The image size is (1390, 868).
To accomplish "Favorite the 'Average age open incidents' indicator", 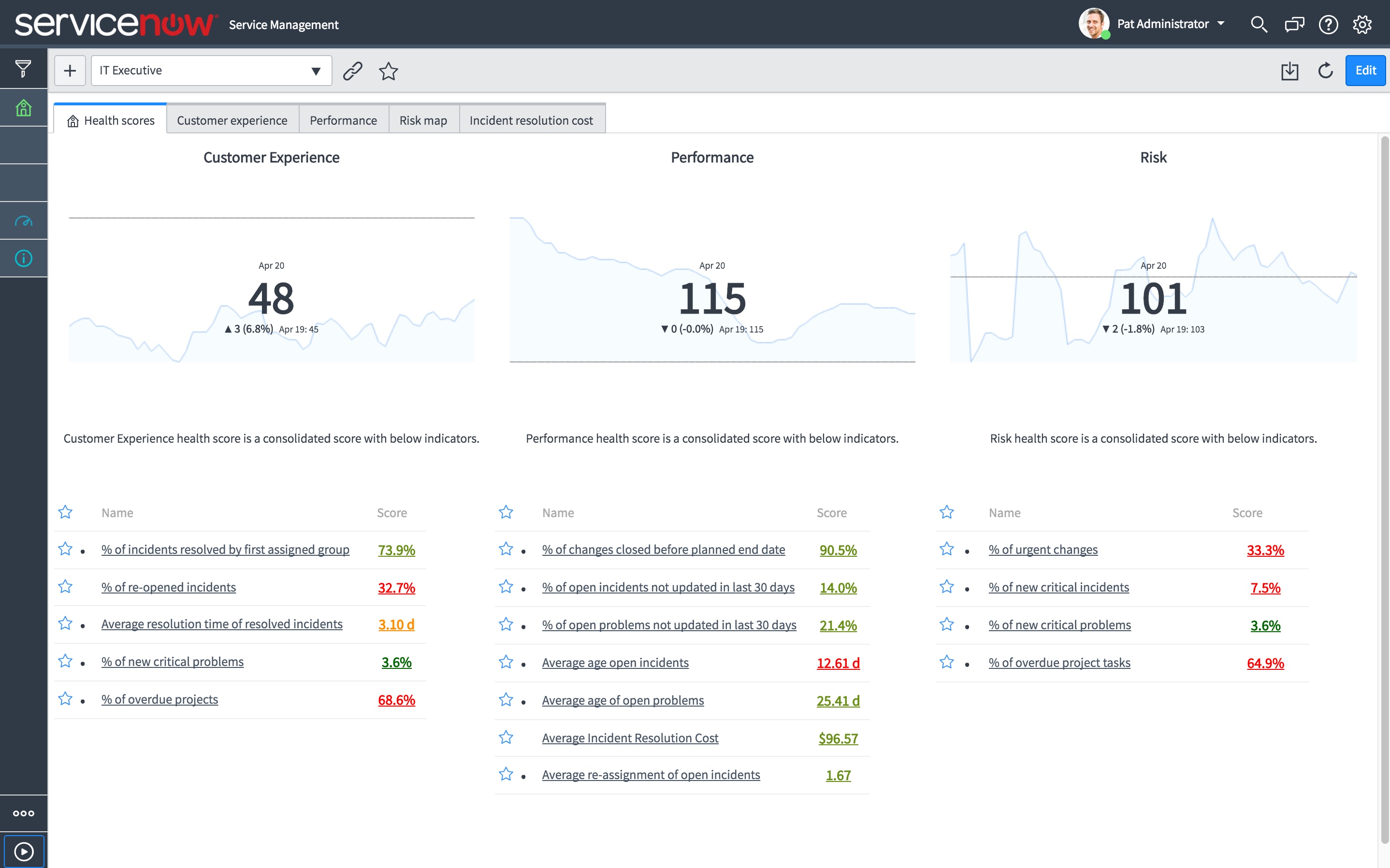I will (x=506, y=661).
